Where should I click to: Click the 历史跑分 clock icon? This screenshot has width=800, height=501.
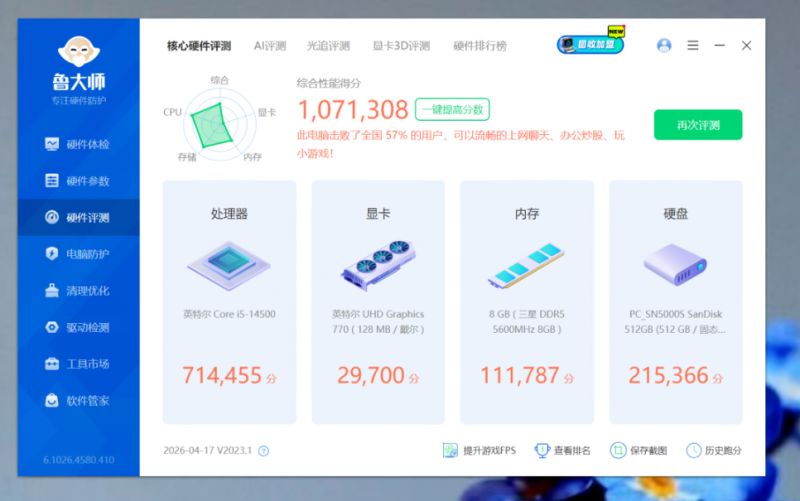(694, 450)
